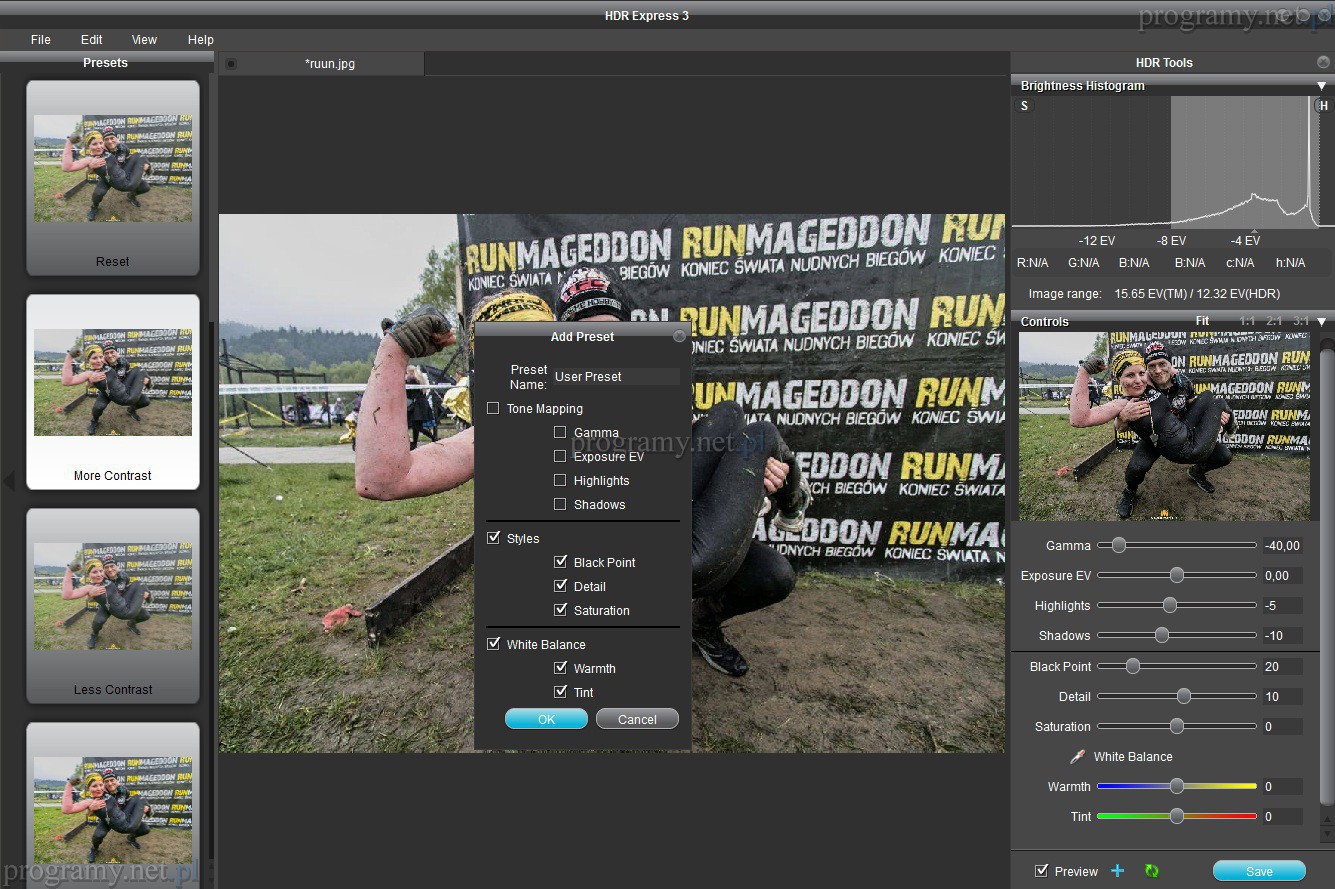Click the small icon left of ruun.jpg tab
Screen dimensions: 1335x889
click(x=231, y=64)
